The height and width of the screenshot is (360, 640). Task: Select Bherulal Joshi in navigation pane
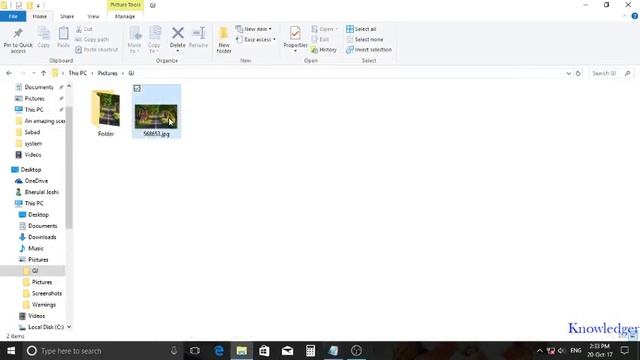pos(41,192)
